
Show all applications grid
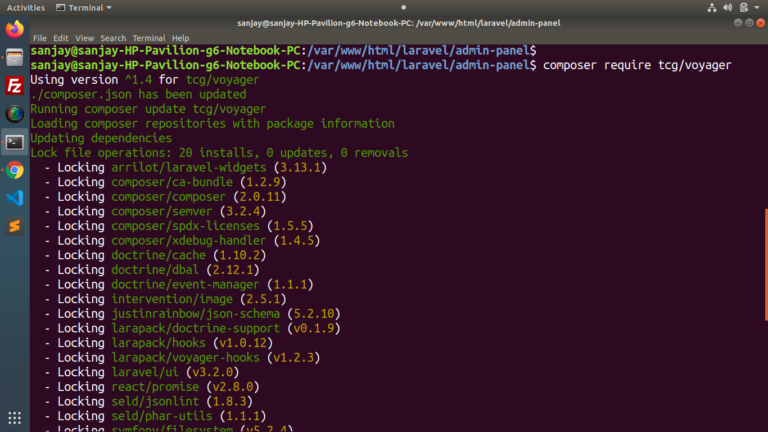14,417
